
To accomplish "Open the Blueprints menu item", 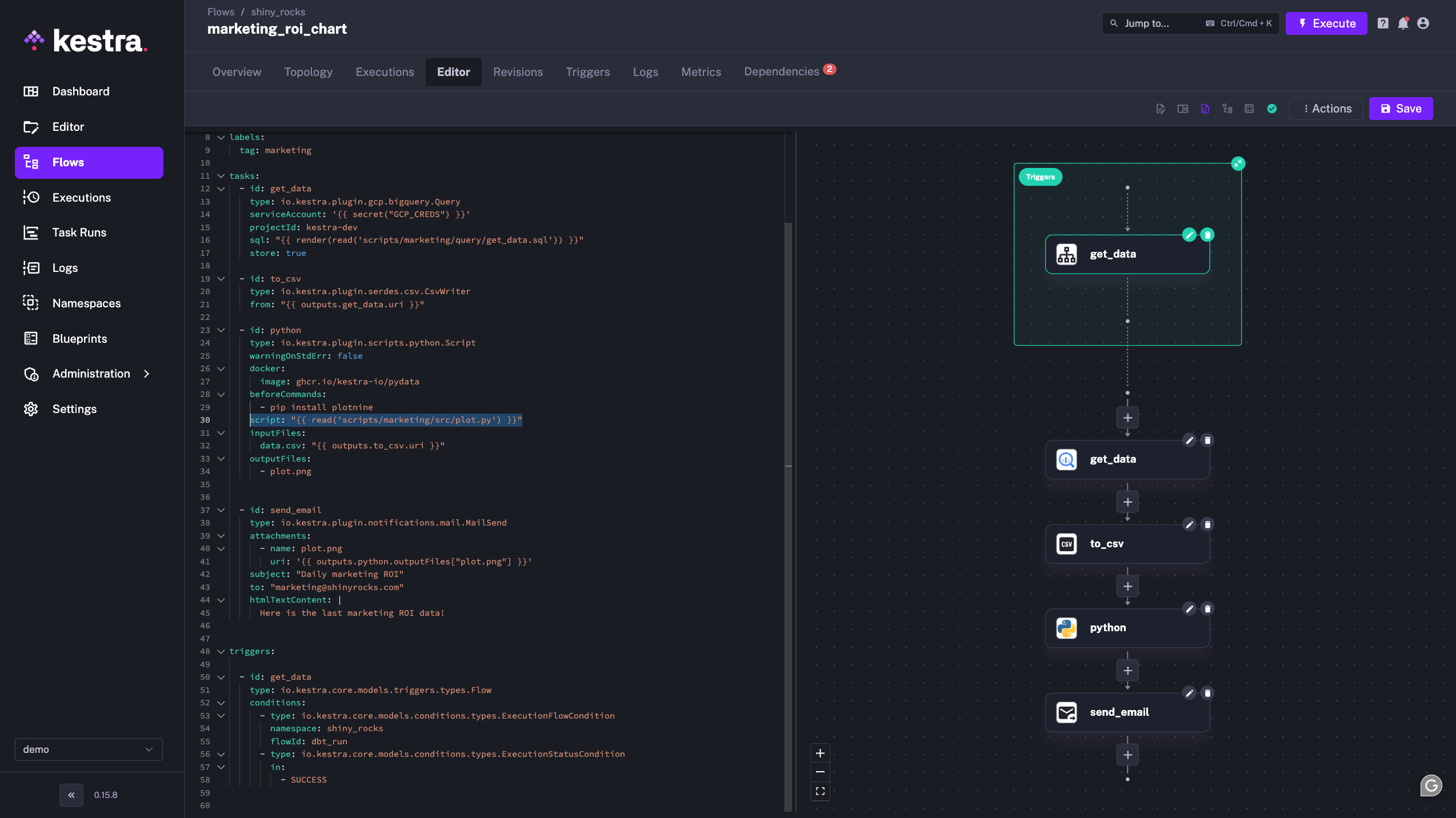I will [x=79, y=338].
